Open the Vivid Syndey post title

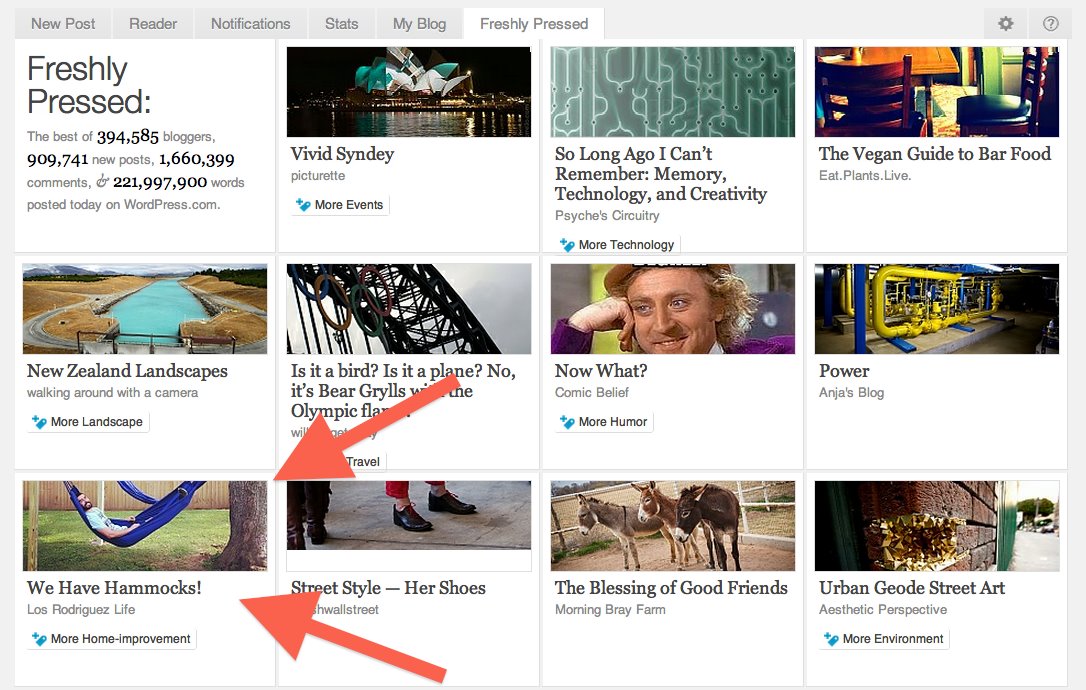[x=342, y=154]
